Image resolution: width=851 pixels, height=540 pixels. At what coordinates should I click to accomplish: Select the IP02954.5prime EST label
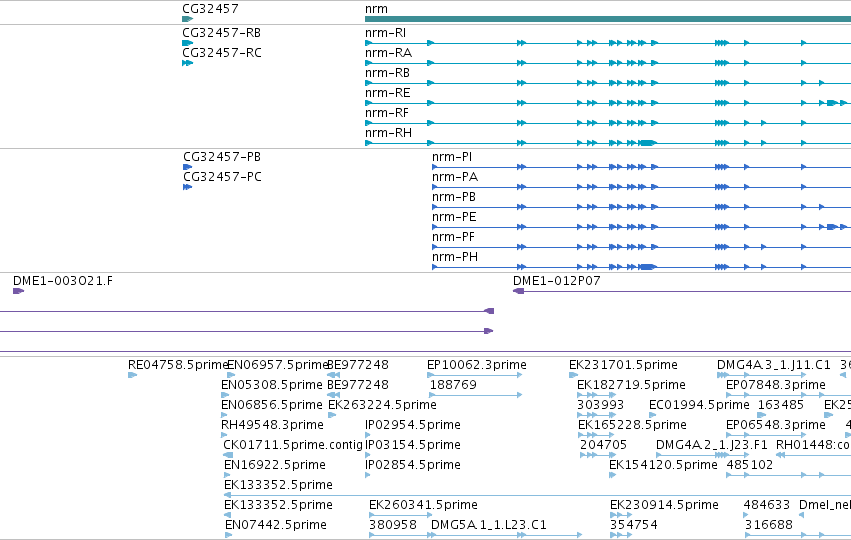pyautogui.click(x=412, y=425)
